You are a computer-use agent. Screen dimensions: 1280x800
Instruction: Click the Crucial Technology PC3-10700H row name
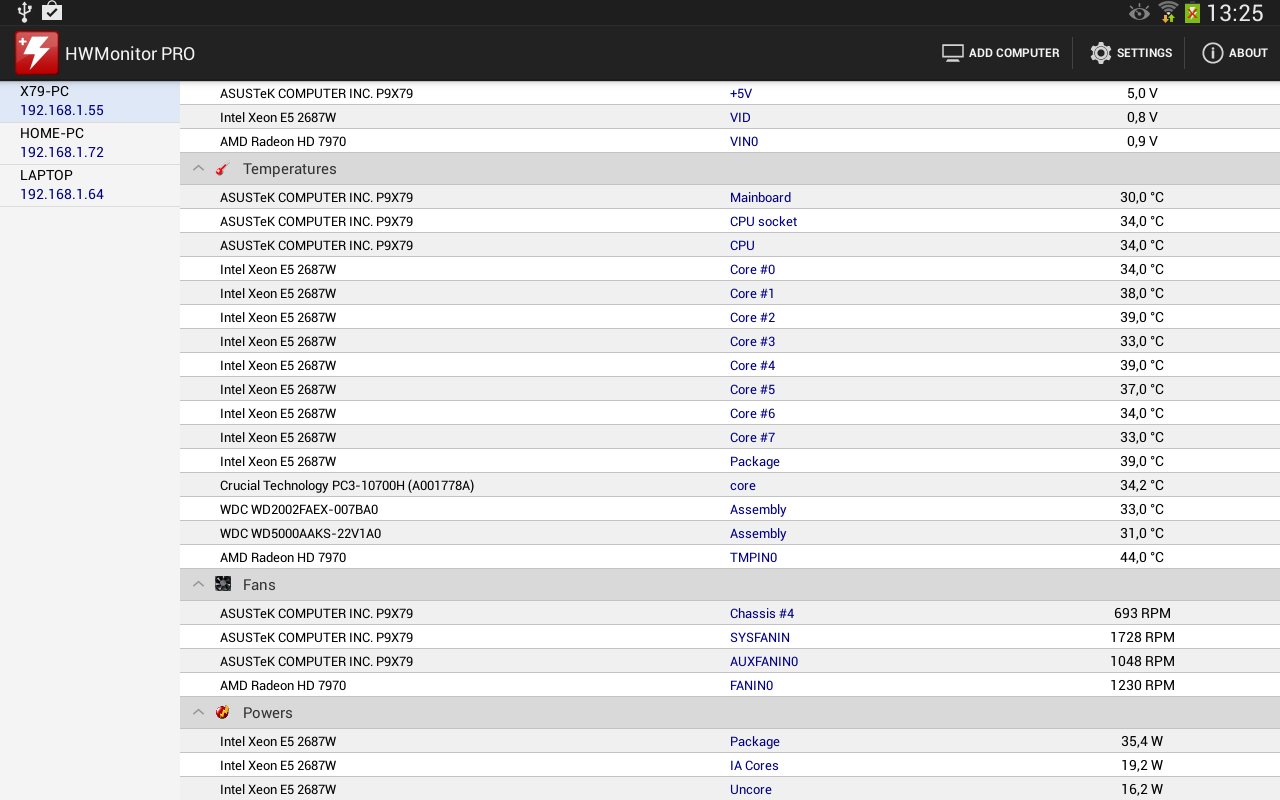pos(347,485)
